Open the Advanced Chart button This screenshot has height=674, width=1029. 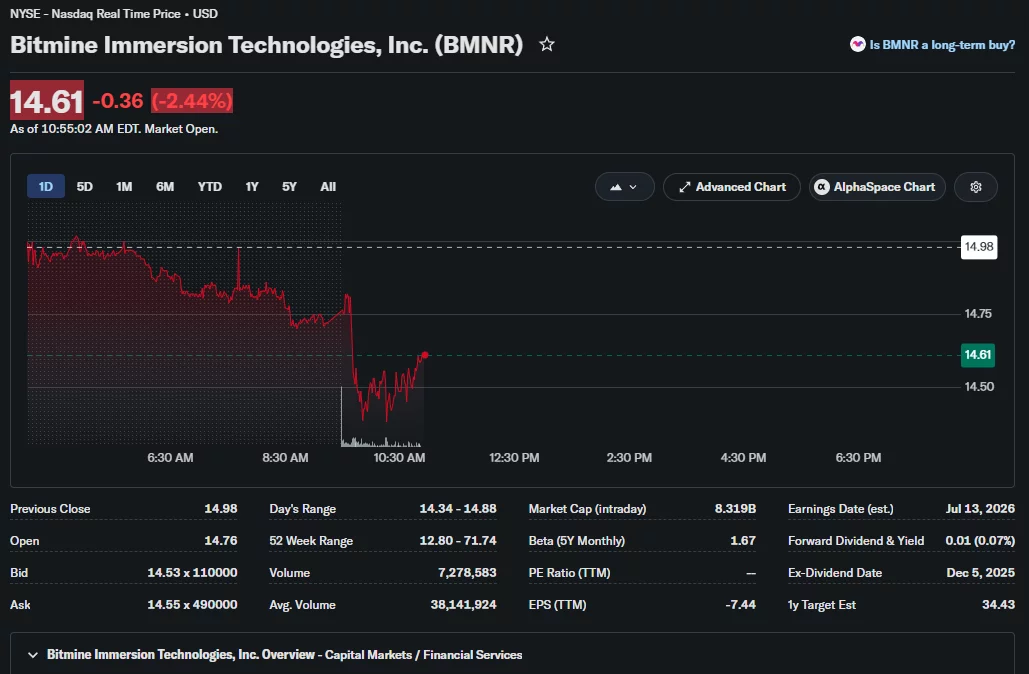(x=732, y=187)
